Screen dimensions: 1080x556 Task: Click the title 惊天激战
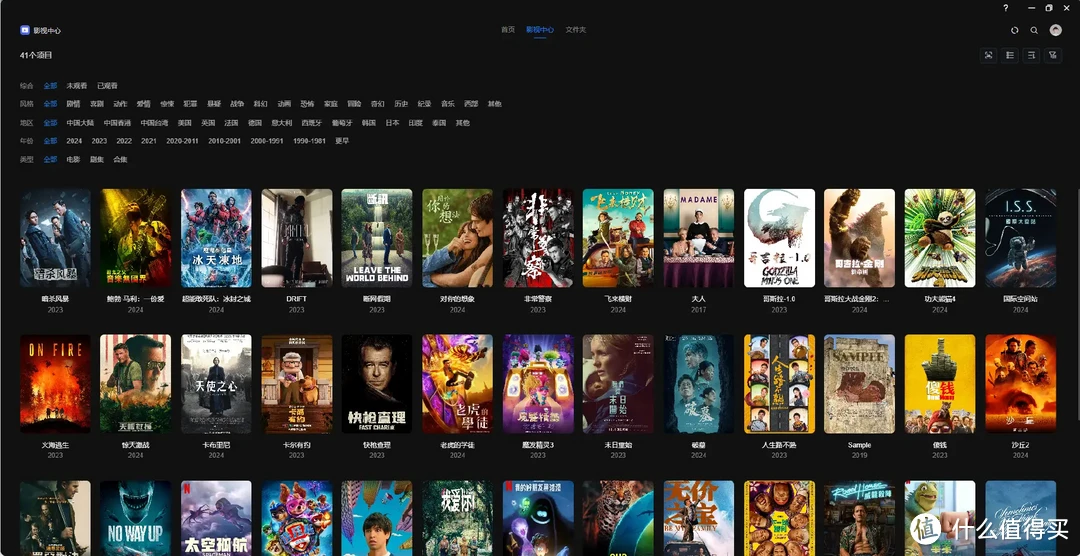tap(136, 446)
